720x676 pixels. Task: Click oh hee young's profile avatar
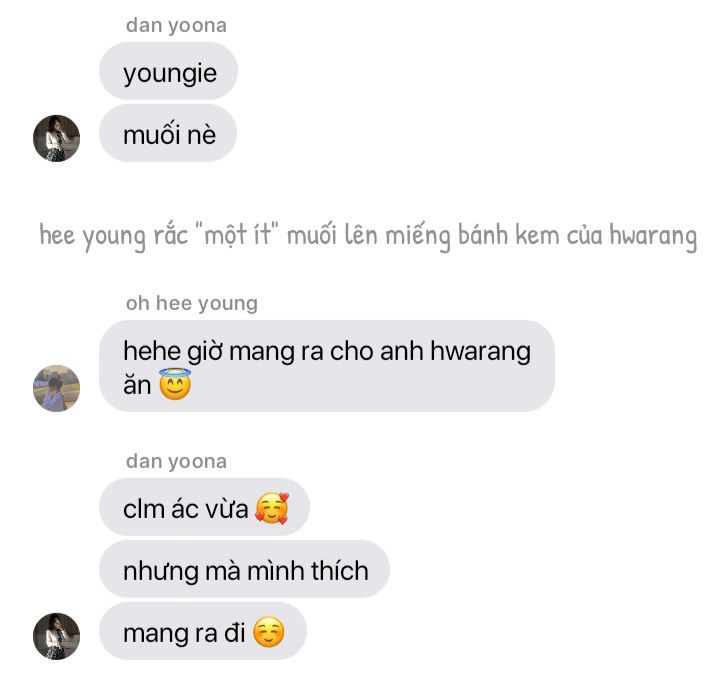pyautogui.click(x=56, y=388)
